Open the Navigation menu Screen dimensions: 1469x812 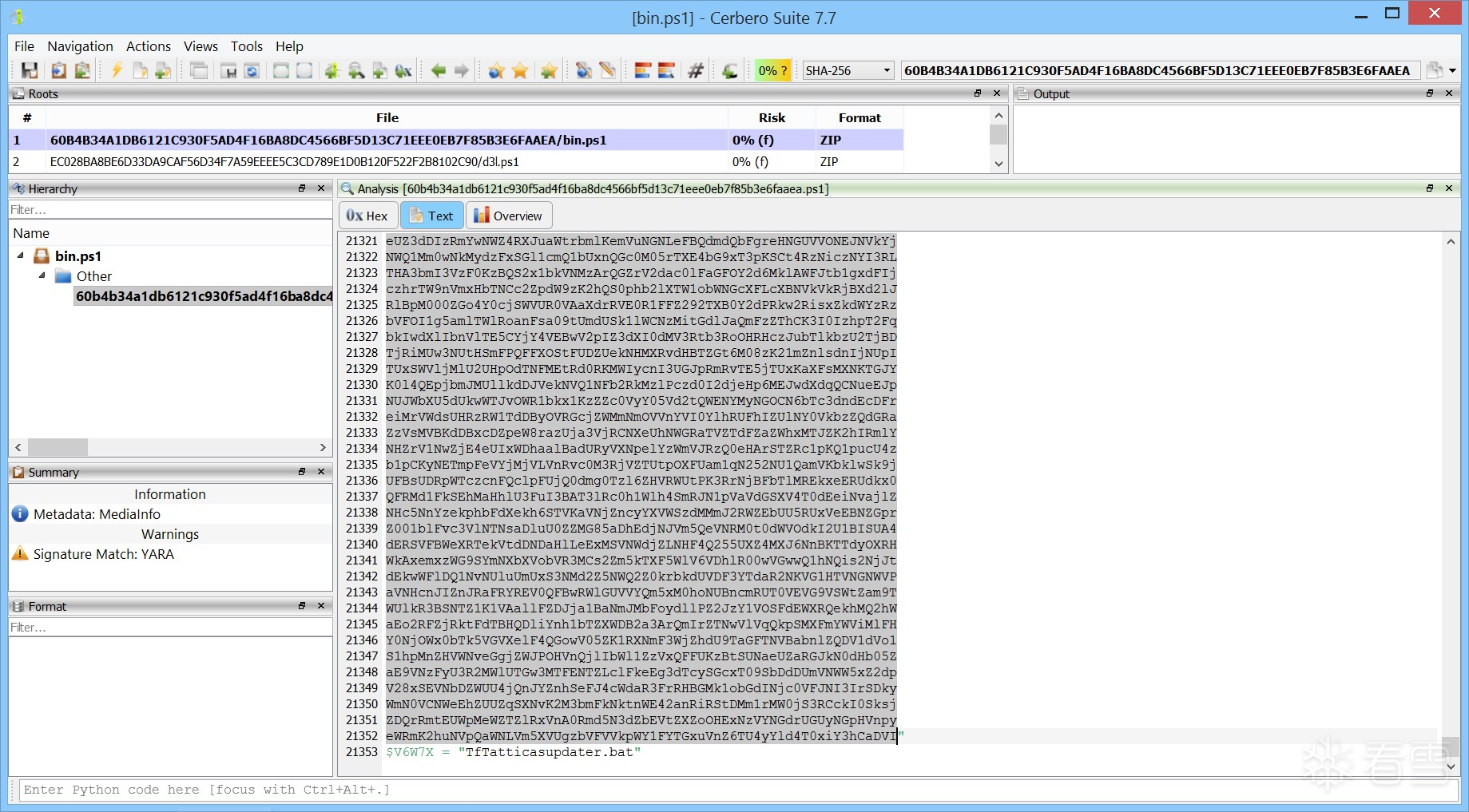point(80,46)
